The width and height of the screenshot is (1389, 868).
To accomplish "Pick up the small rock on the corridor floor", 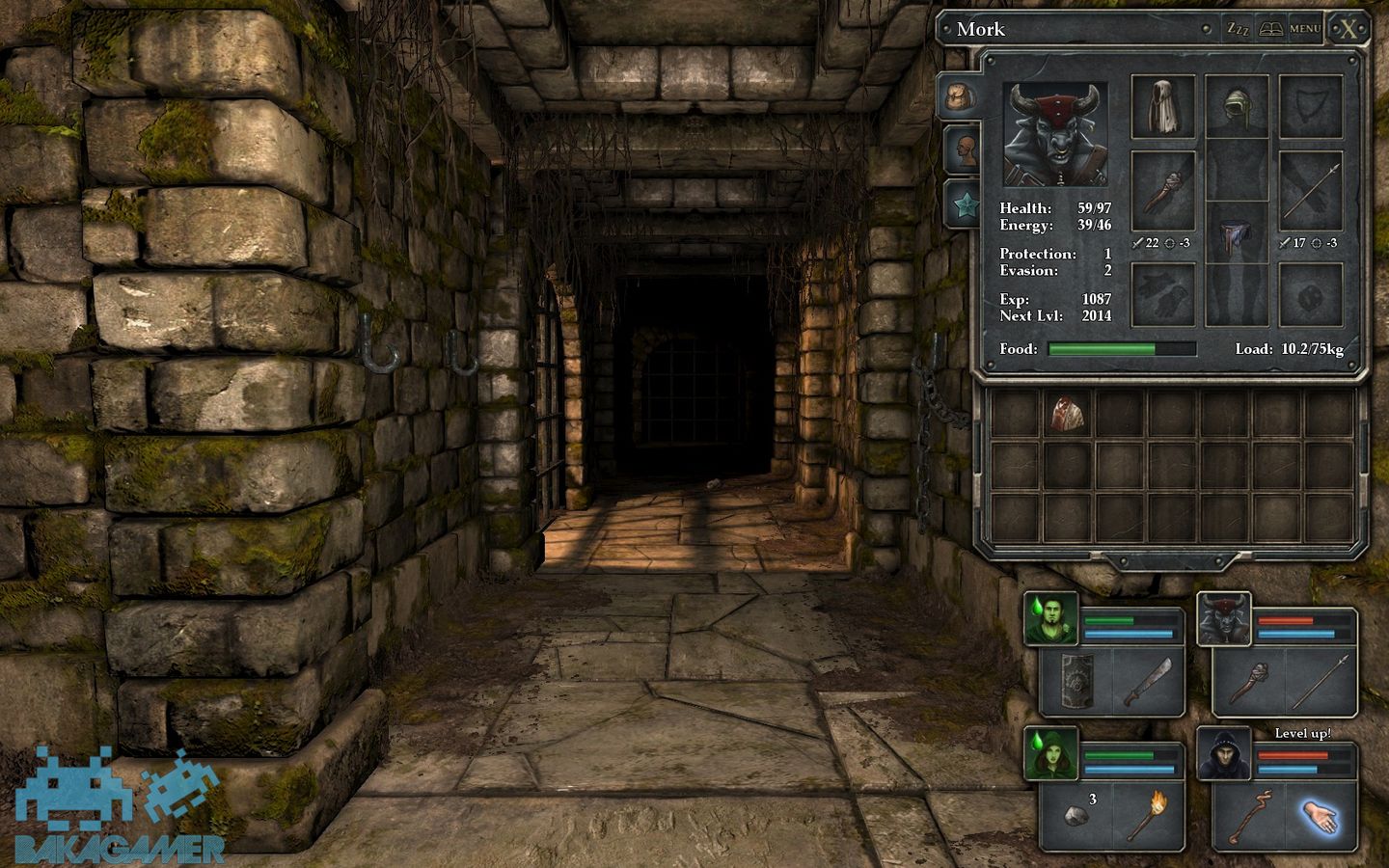I will pyautogui.click(x=713, y=482).
